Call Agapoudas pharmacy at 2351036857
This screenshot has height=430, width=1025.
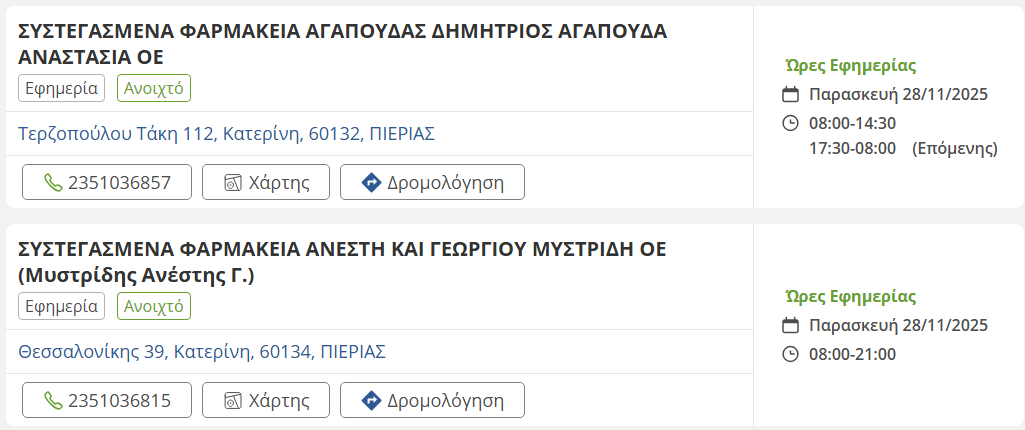(x=107, y=183)
